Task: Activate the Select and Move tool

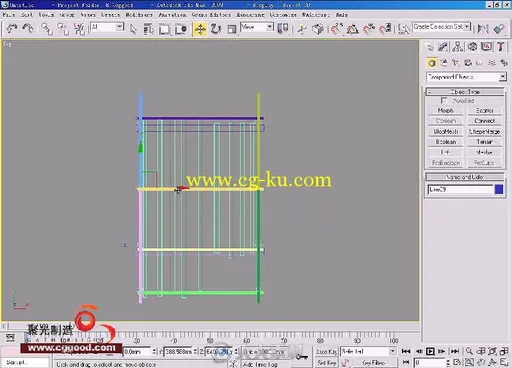Action: 200,29
